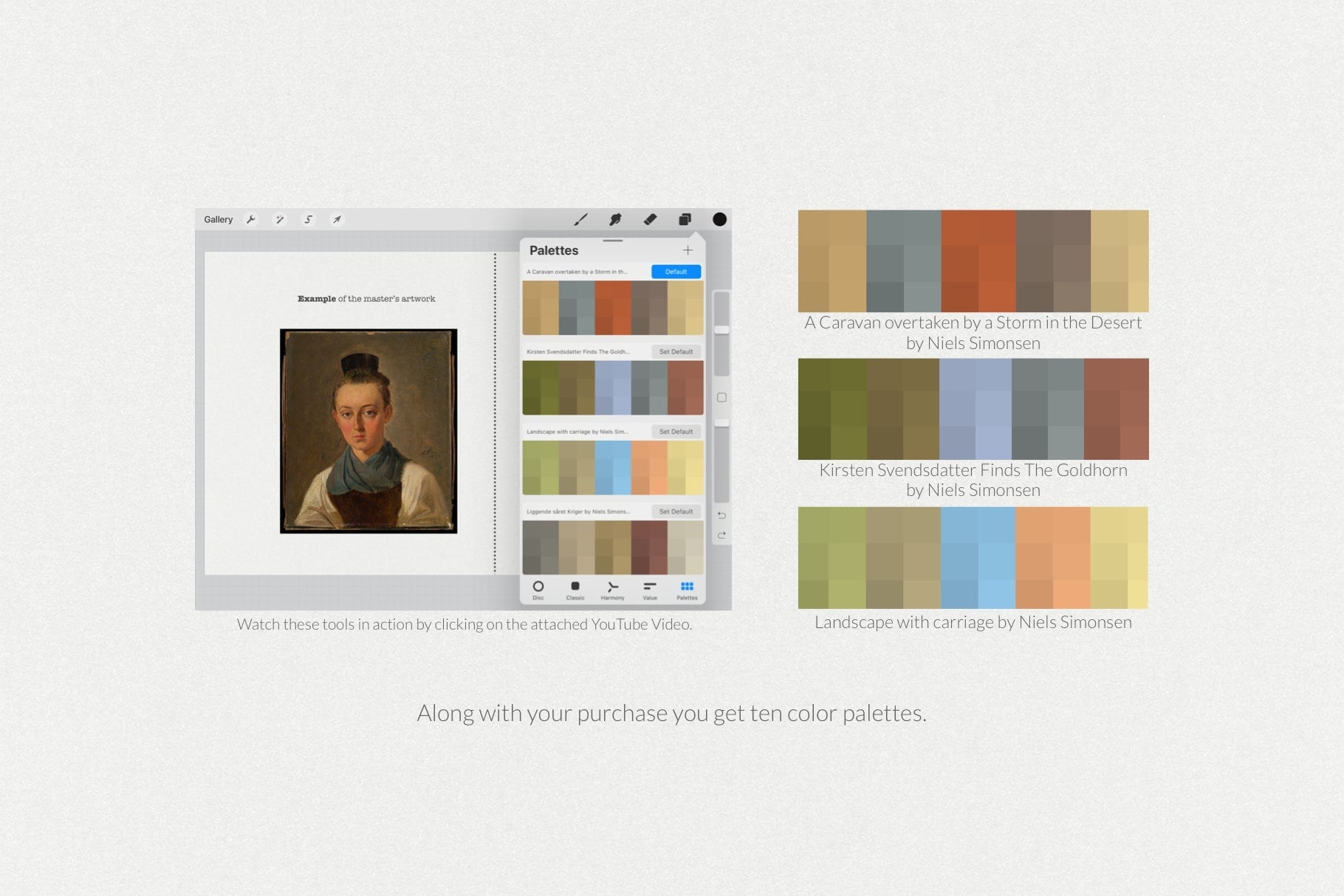Set Kirsten Svendsdatter palette as default
The height and width of the screenshot is (896, 1344).
click(x=676, y=351)
